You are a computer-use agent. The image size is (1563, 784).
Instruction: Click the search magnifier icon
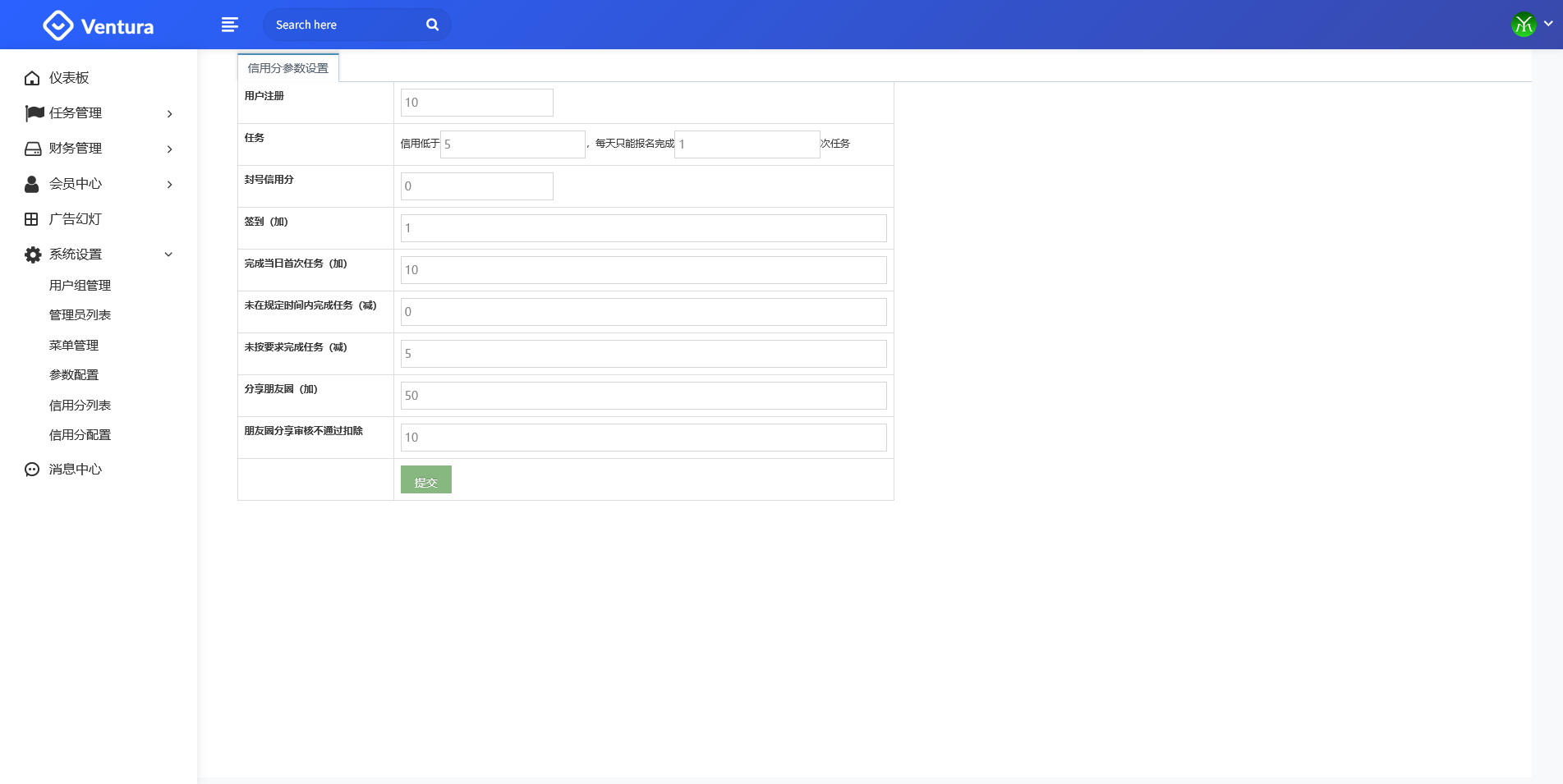click(x=432, y=25)
